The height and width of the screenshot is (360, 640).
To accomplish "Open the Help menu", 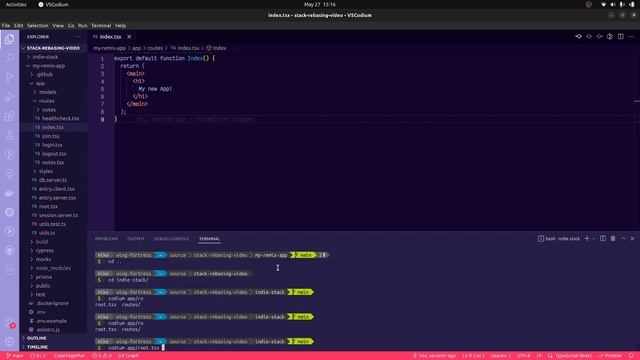I will click(120, 25).
